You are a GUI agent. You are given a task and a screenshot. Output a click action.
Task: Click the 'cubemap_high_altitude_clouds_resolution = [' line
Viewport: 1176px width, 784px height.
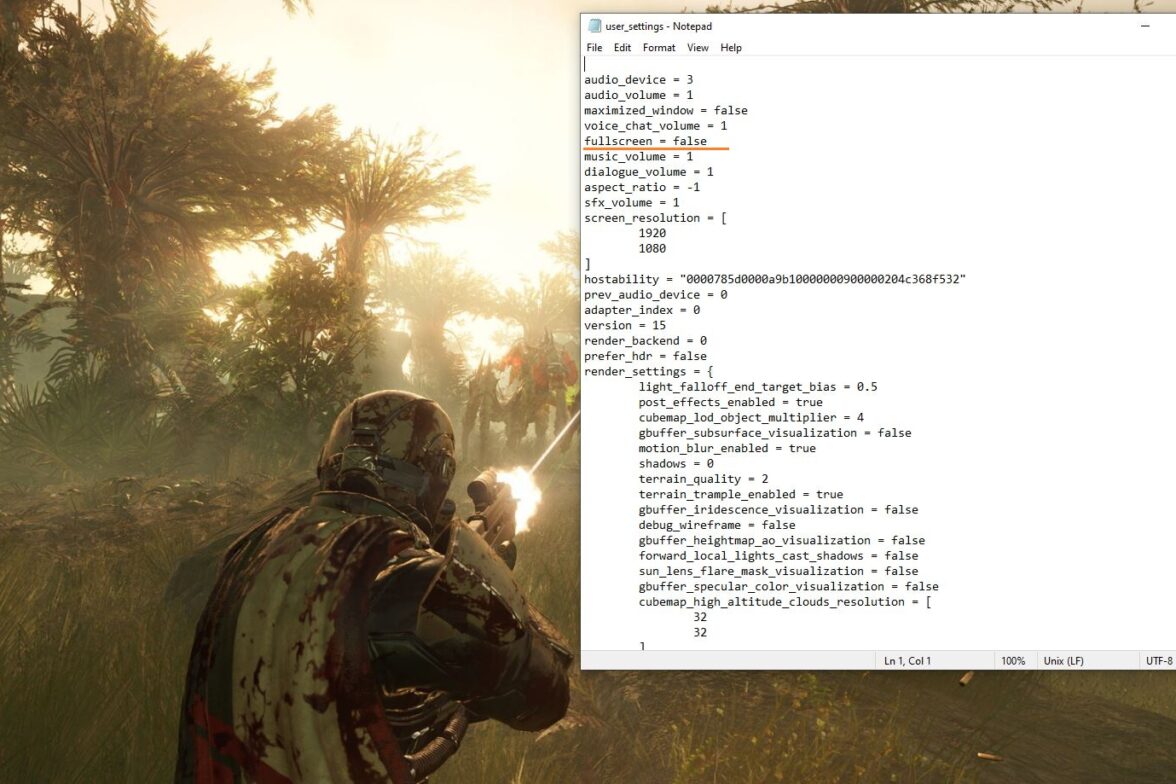(x=784, y=602)
